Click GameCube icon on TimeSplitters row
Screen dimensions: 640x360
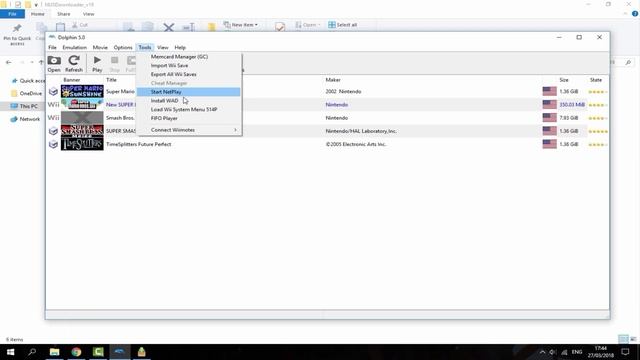click(x=53, y=144)
